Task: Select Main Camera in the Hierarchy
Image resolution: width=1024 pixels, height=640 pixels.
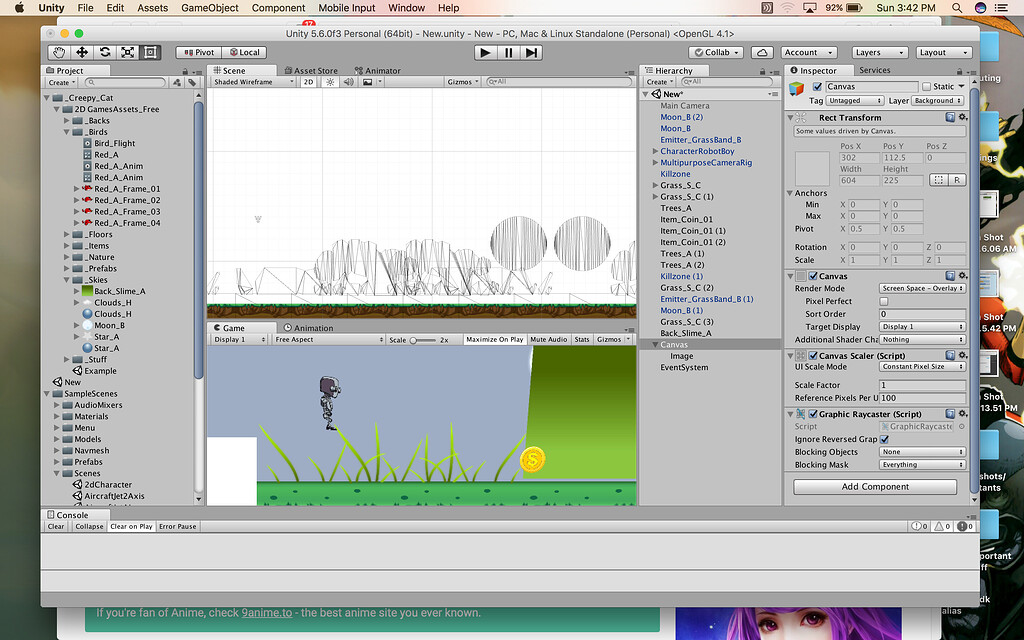Action: tap(687, 105)
